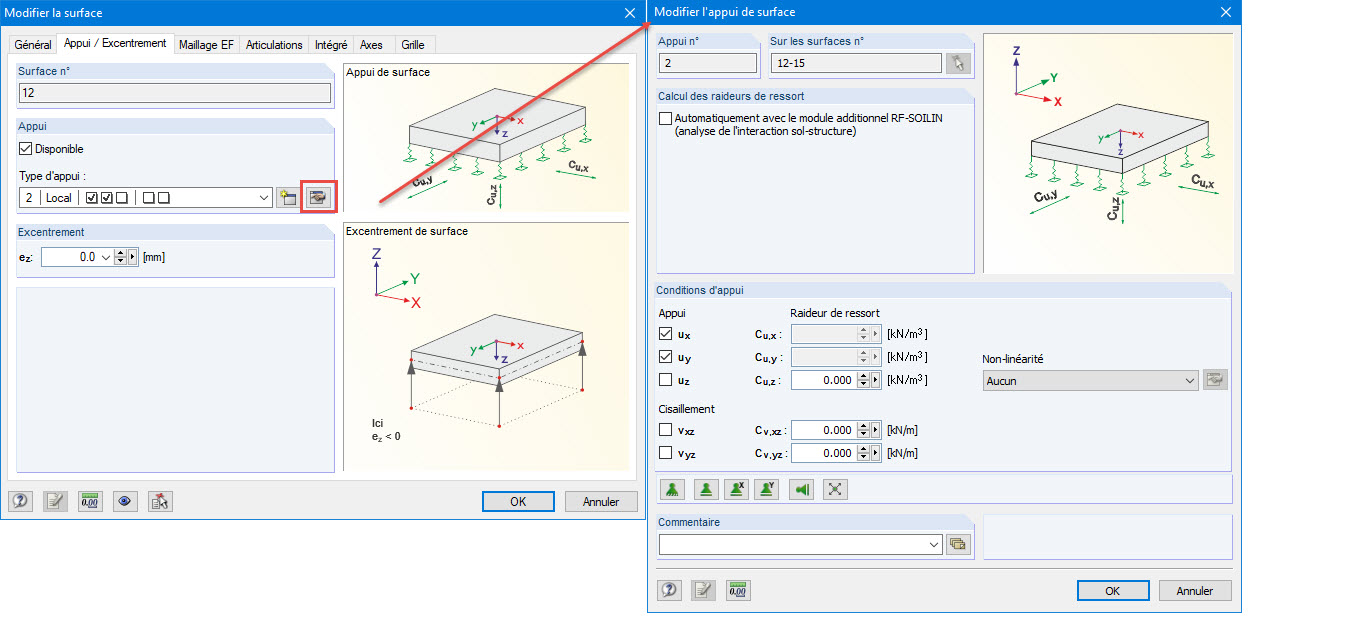Image resolution: width=1350 pixels, height=644 pixels.
Task: Adjust the Cv,xz stiffness spinner
Action: point(864,430)
